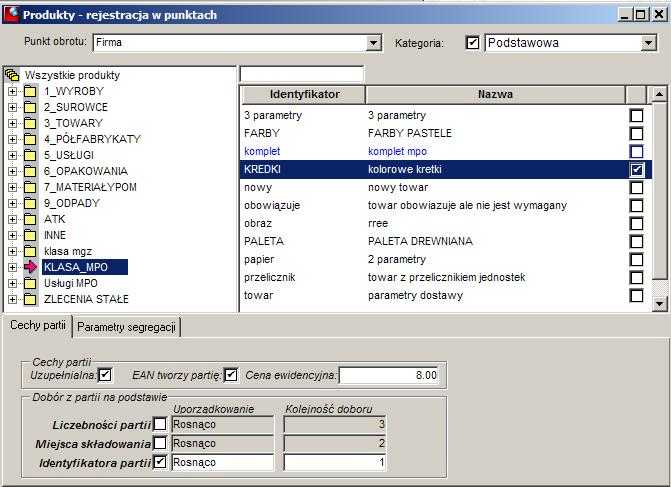Click folder icon of 2_SUROWCE

click(x=30, y=107)
